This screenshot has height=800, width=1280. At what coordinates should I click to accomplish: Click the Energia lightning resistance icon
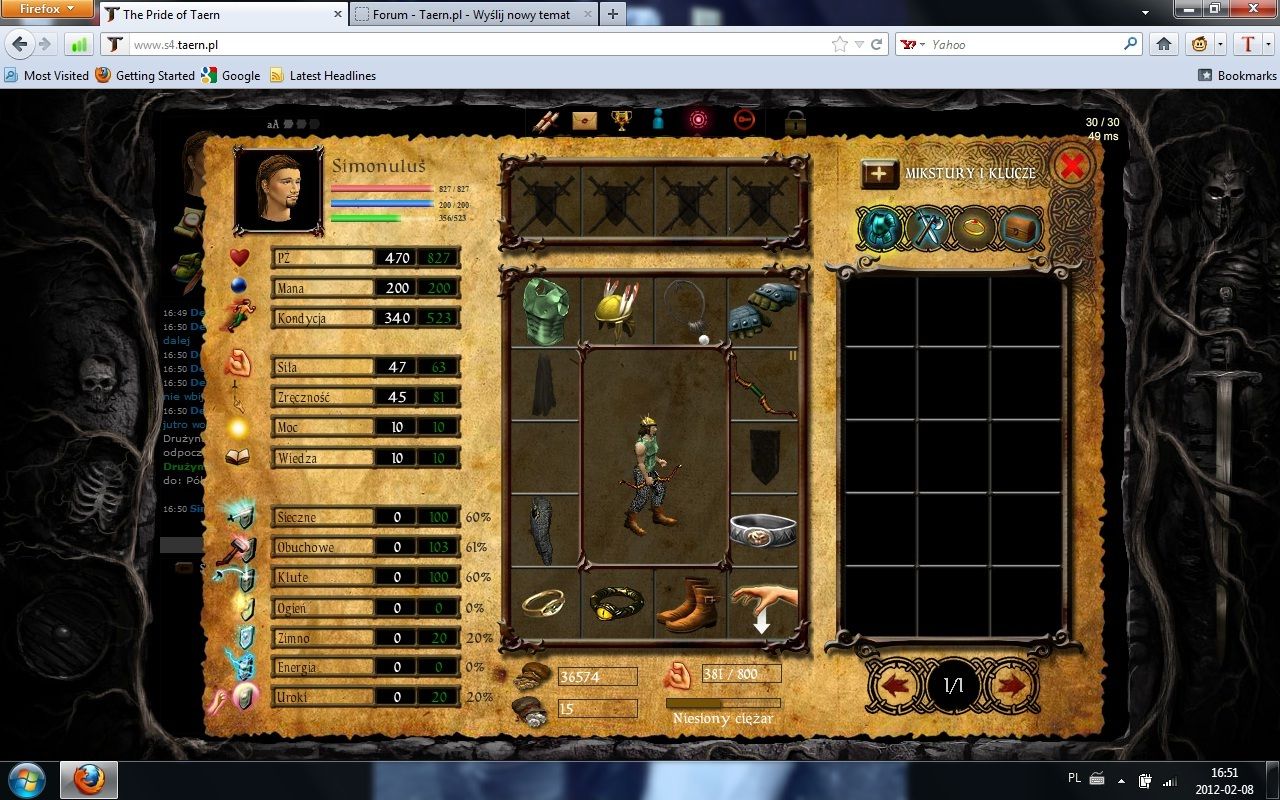point(240,667)
